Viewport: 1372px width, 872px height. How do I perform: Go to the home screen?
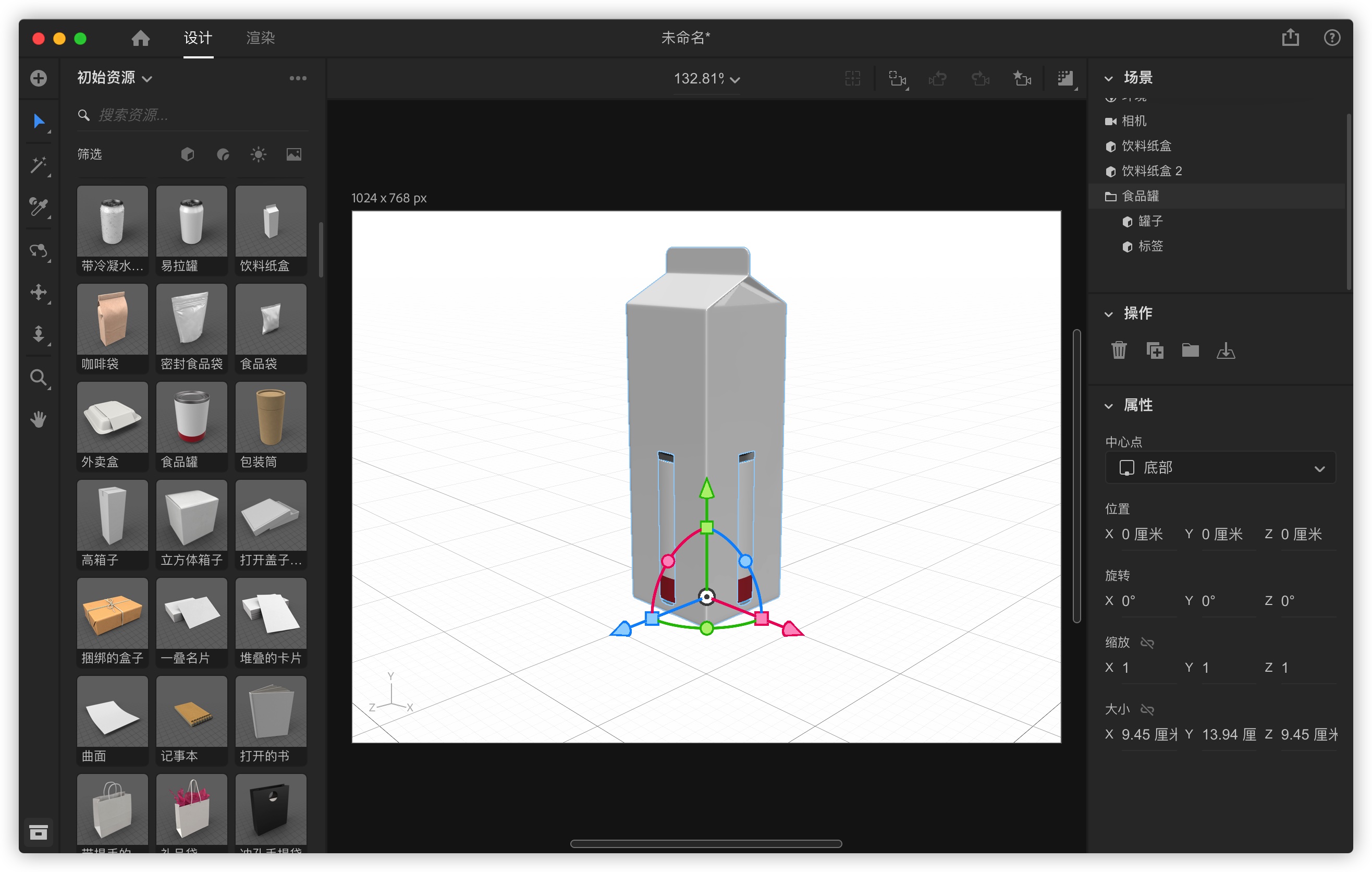(x=140, y=38)
